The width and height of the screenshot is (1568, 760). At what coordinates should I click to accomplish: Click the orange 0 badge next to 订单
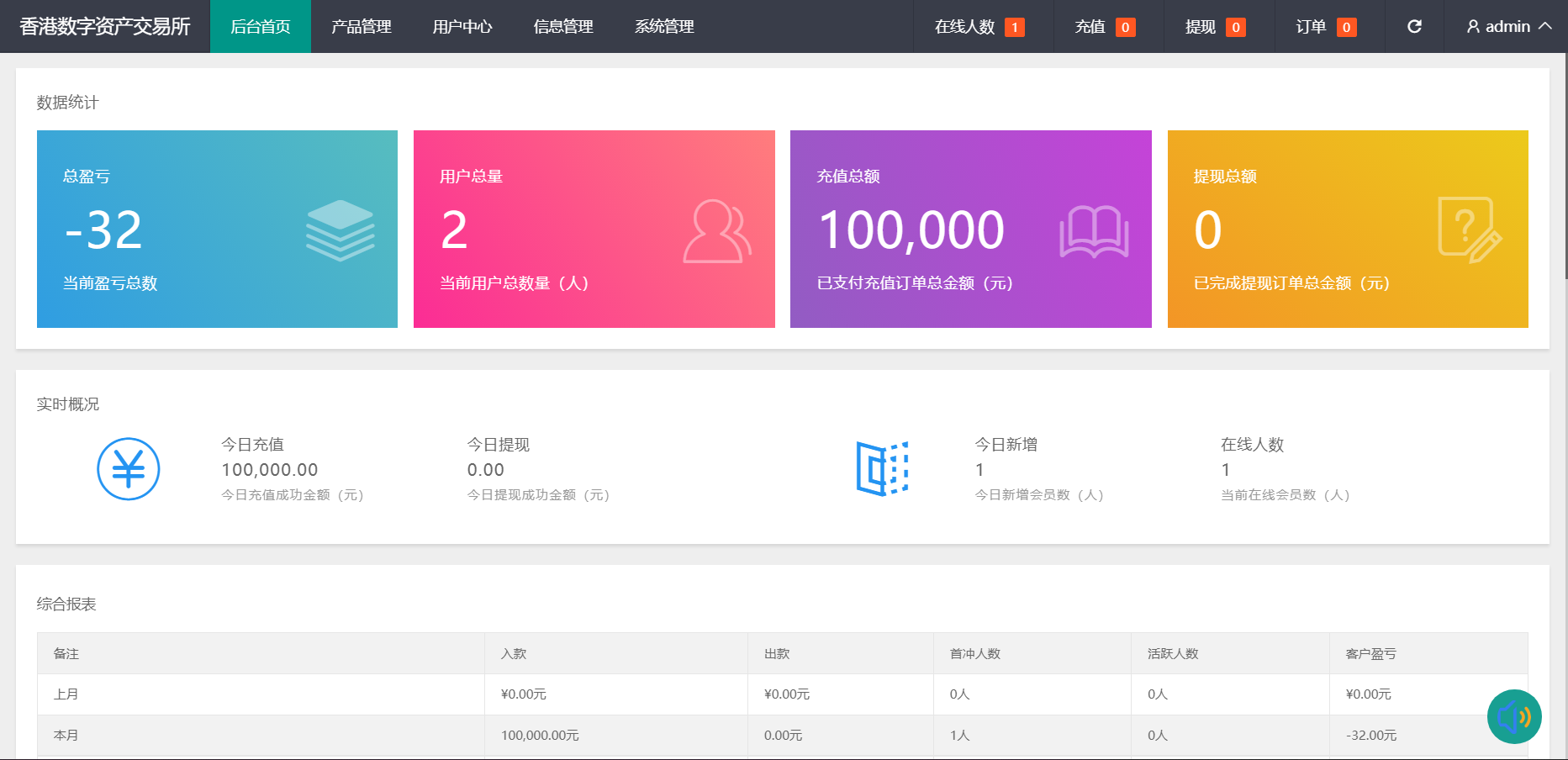pos(1347,27)
